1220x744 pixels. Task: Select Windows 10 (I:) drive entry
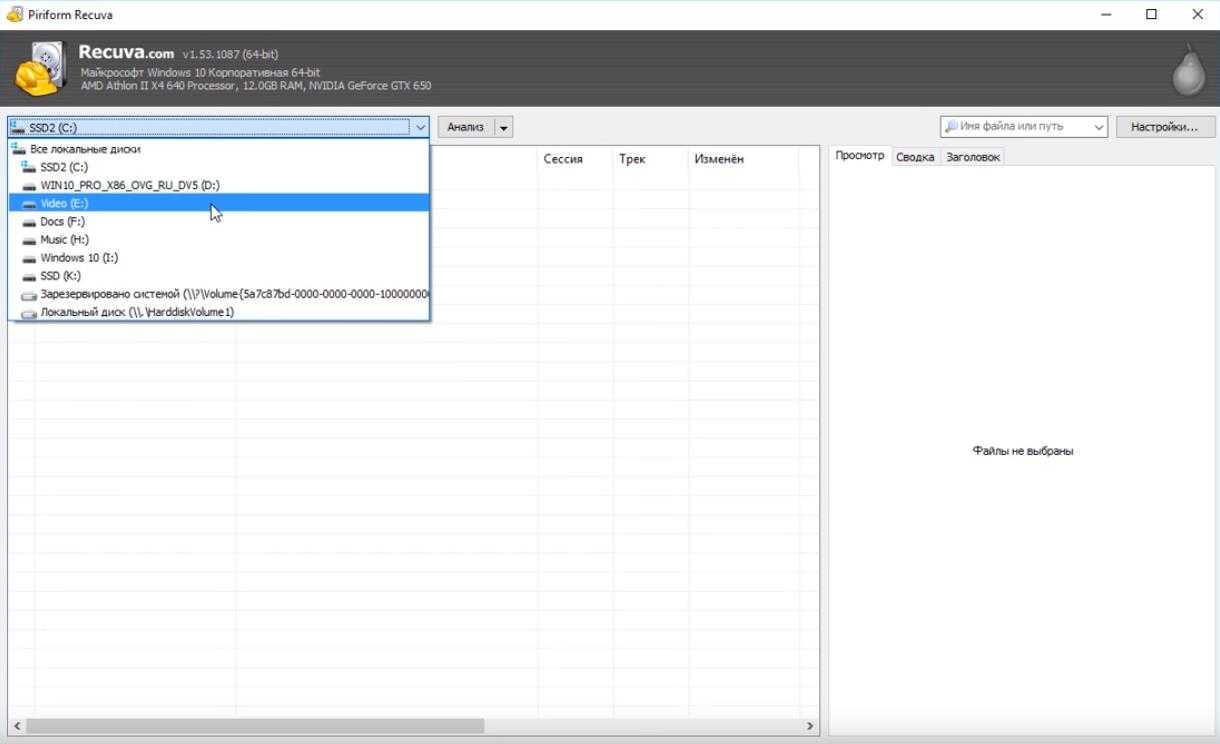(219, 258)
